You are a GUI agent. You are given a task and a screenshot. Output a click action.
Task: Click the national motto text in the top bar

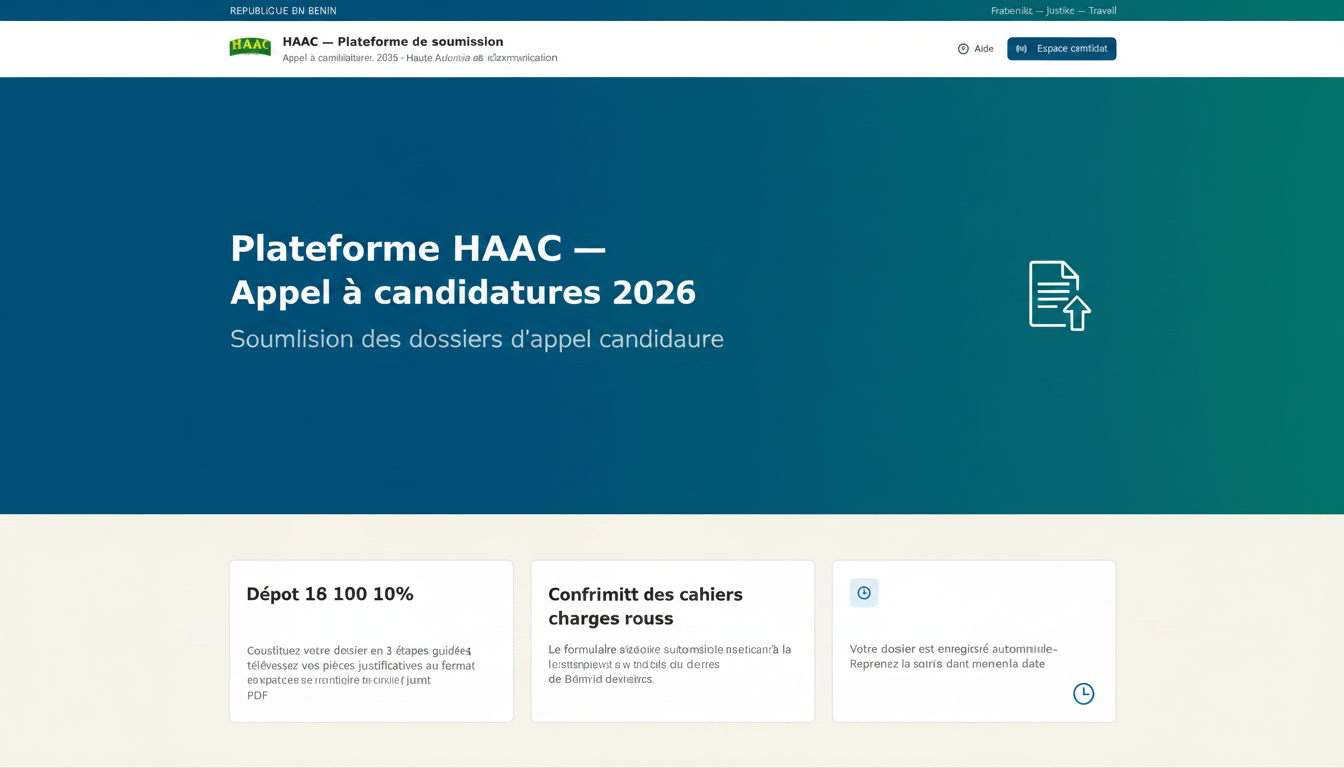[1053, 11]
